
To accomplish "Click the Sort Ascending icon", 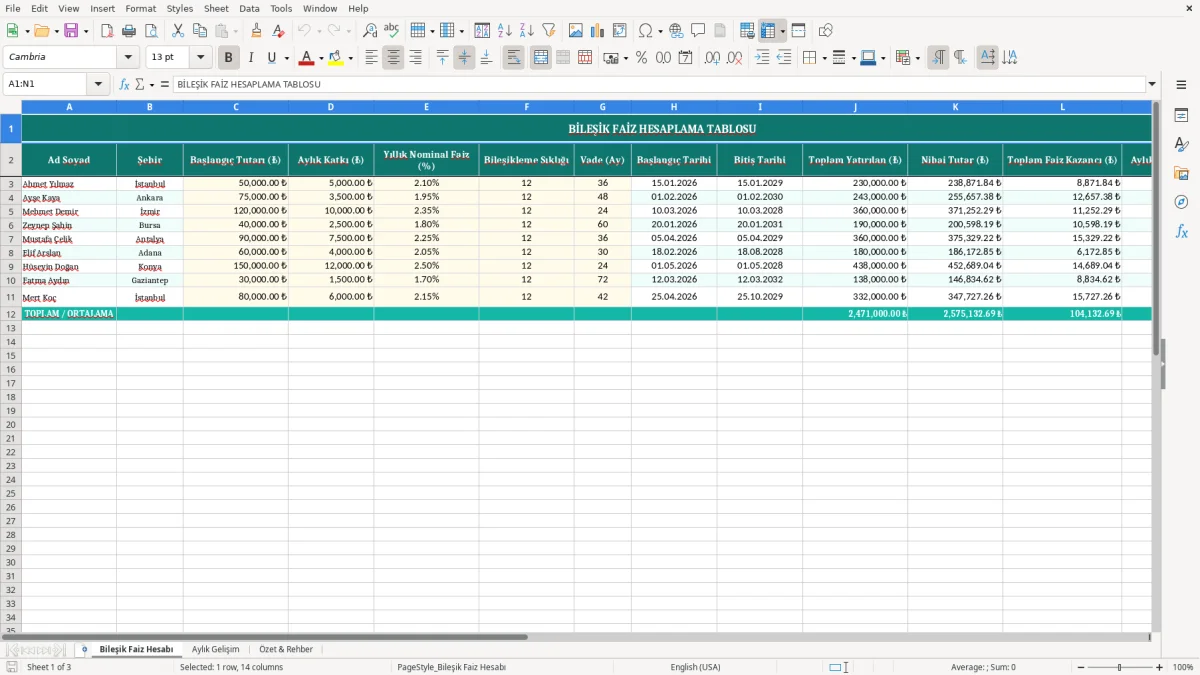I will coord(504,31).
